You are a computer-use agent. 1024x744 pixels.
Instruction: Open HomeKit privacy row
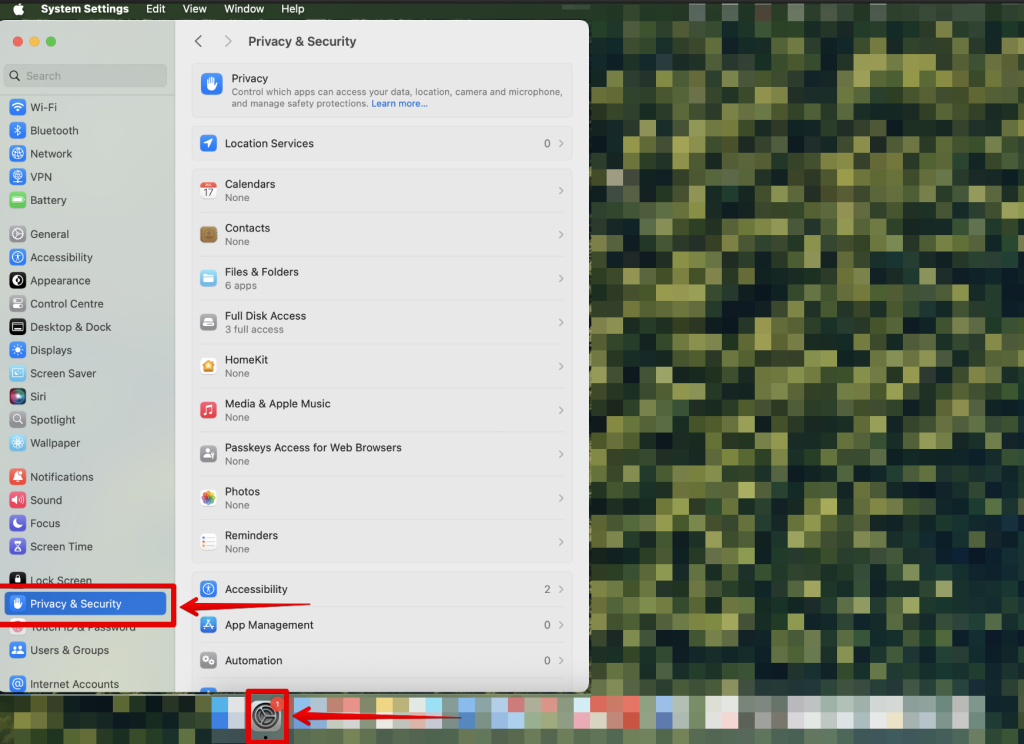point(382,366)
